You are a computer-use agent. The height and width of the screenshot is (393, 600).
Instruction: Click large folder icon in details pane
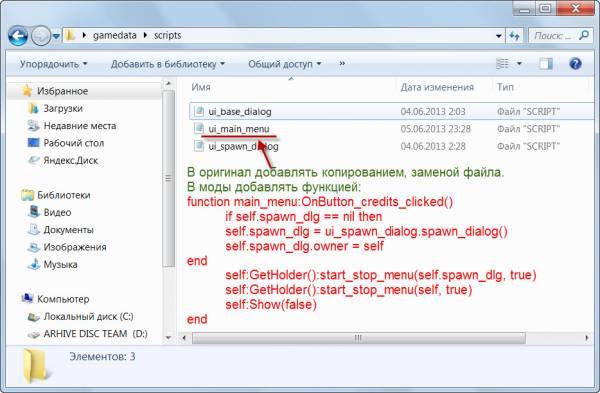coord(35,365)
